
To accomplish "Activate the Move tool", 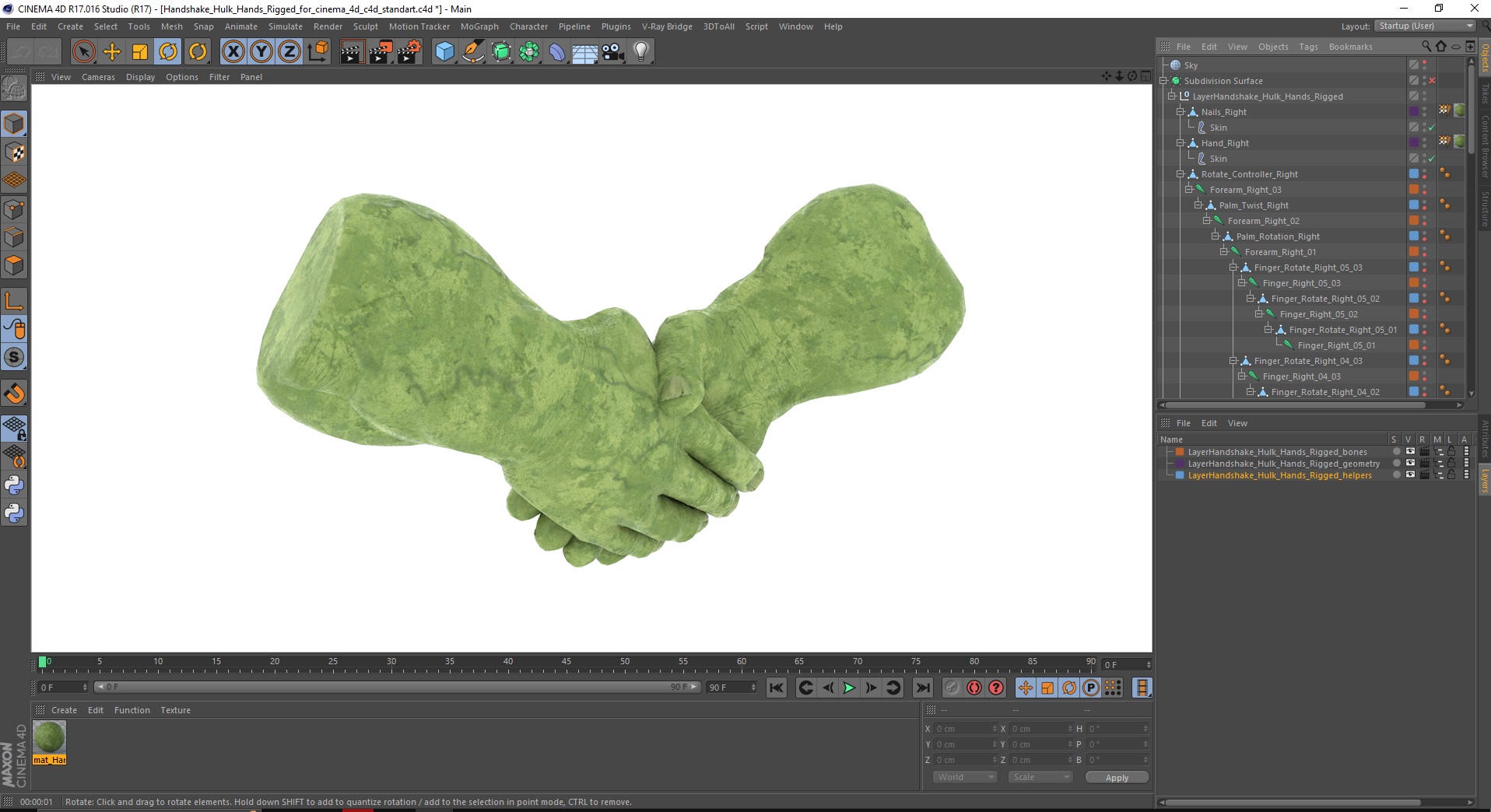I will 112,52.
